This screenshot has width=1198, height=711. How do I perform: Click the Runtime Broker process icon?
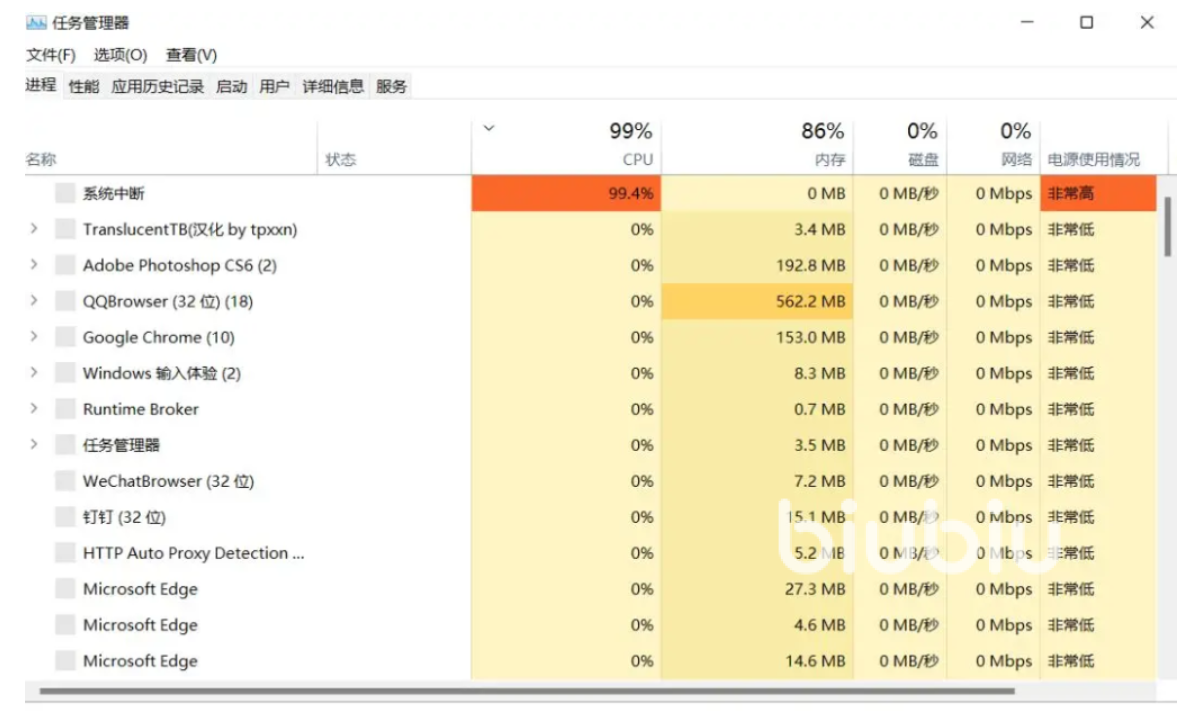65,410
